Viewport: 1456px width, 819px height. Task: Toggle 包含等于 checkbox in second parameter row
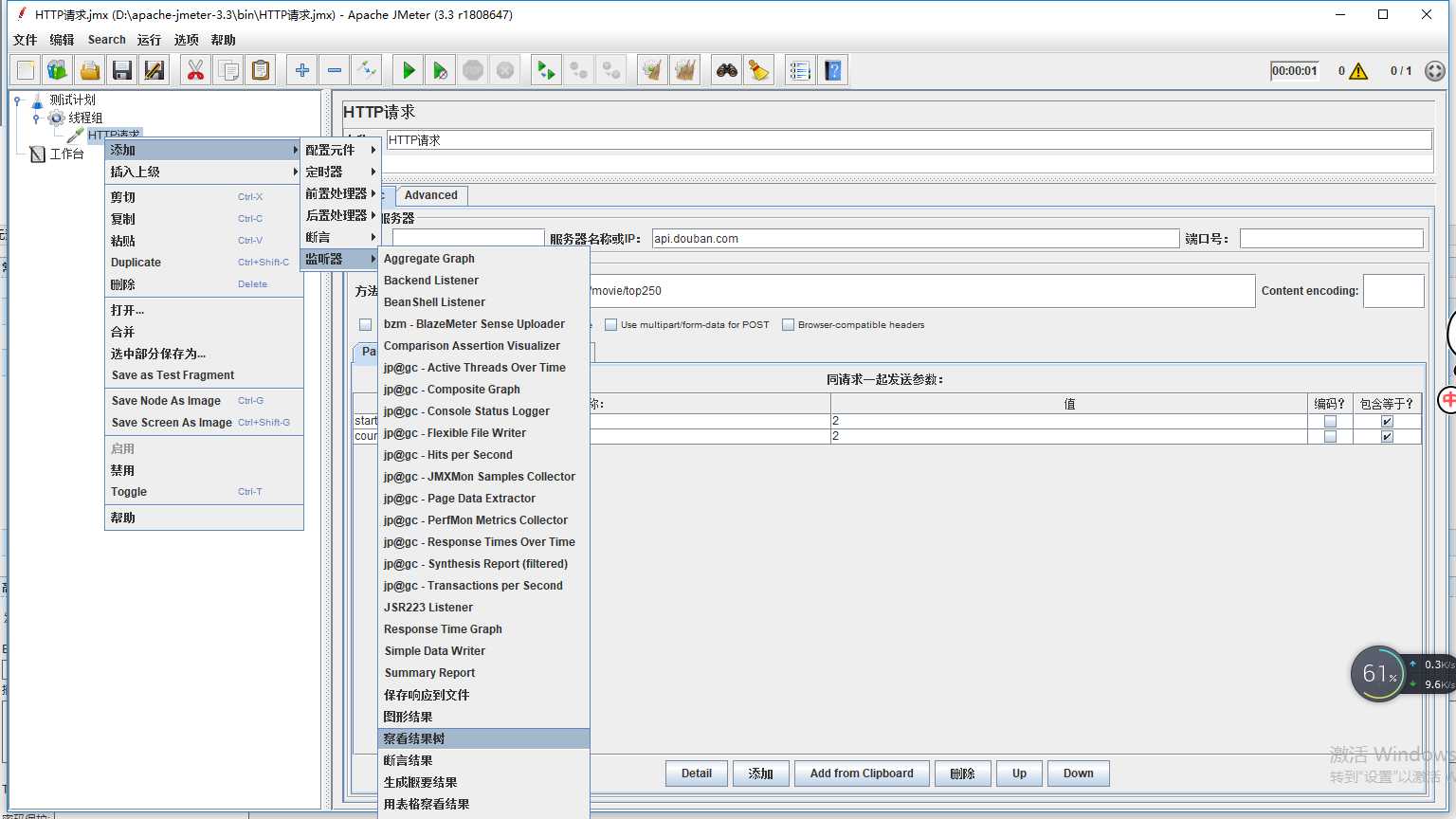1387,437
